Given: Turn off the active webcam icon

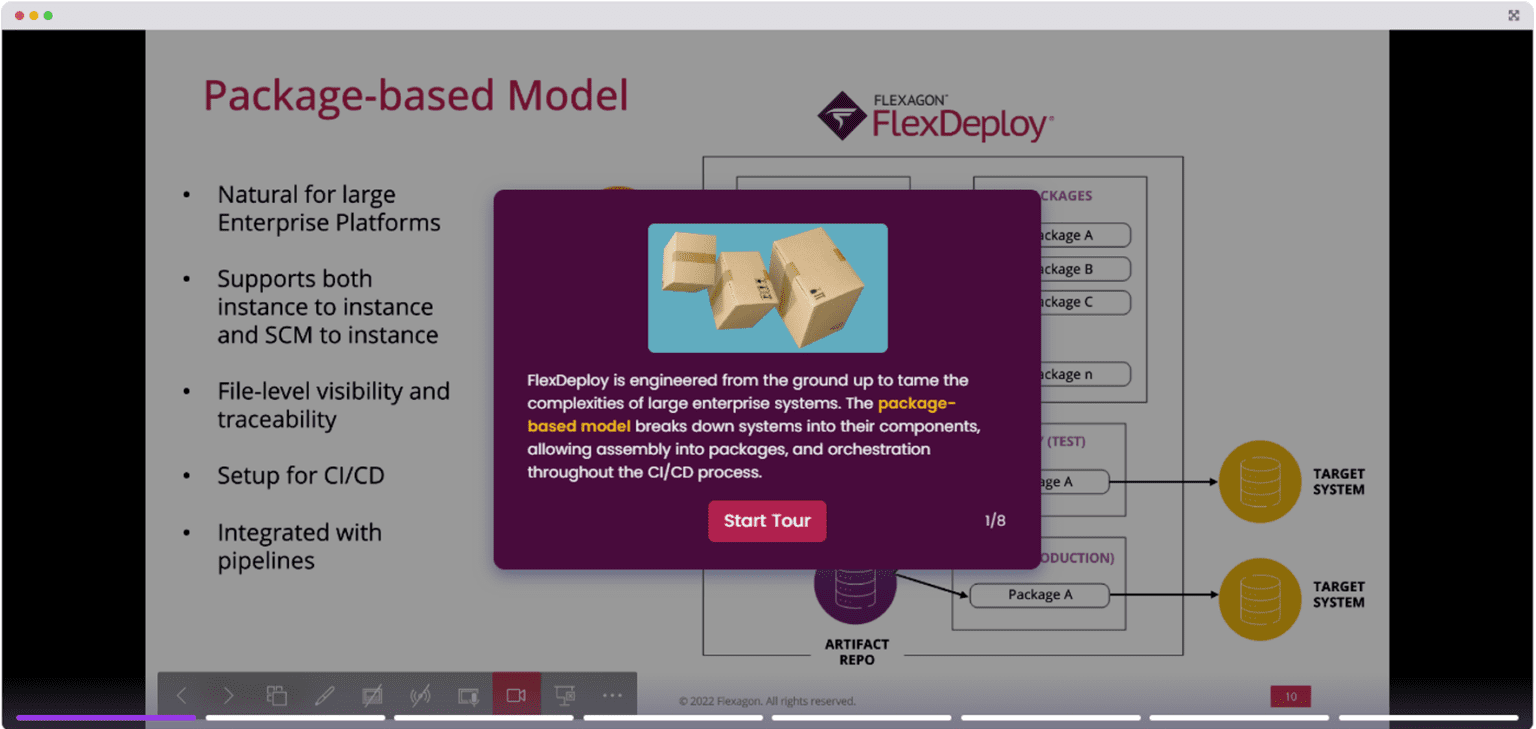Looking at the screenshot, I should pyautogui.click(x=516, y=695).
